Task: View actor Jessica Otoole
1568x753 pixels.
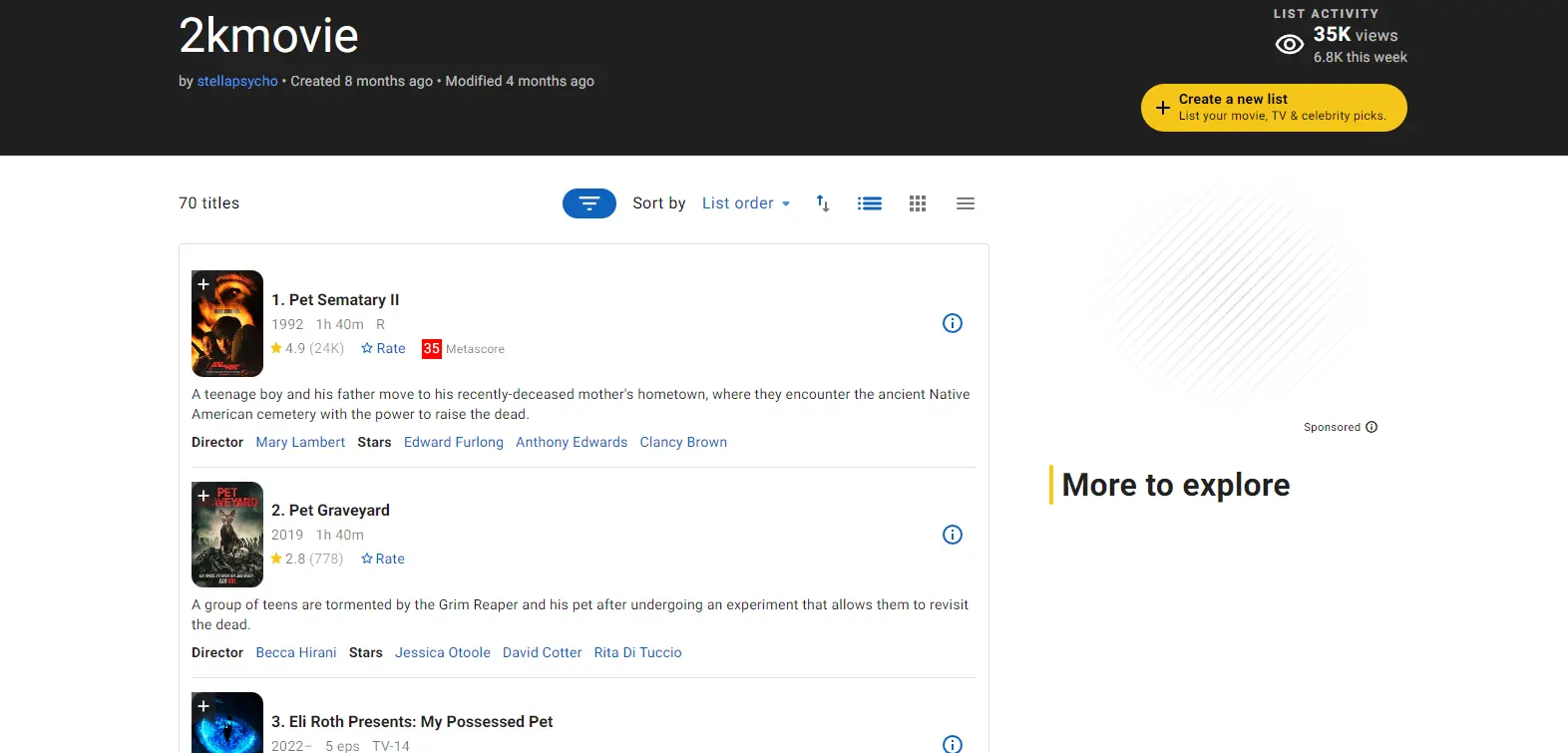Action: coord(443,652)
